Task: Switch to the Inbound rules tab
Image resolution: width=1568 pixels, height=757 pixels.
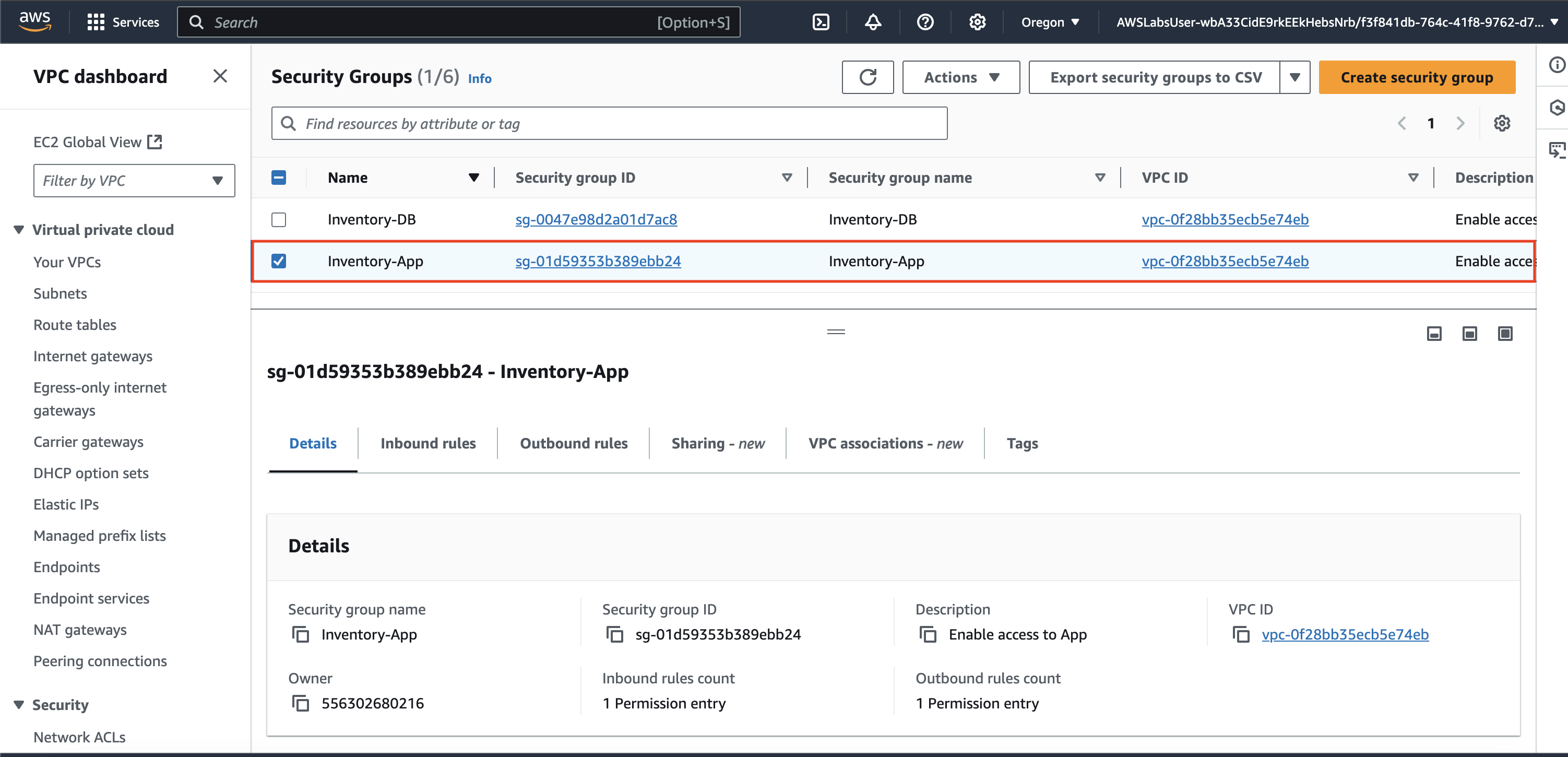Action: [428, 443]
